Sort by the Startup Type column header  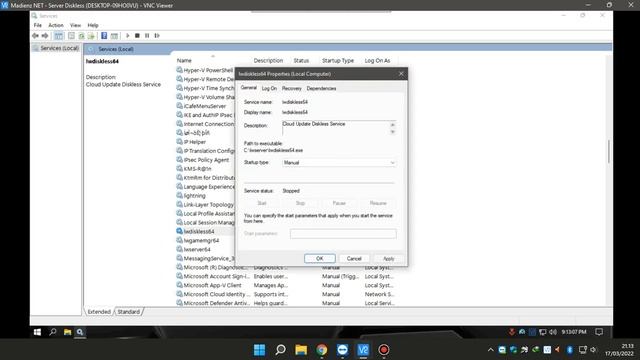click(x=338, y=60)
